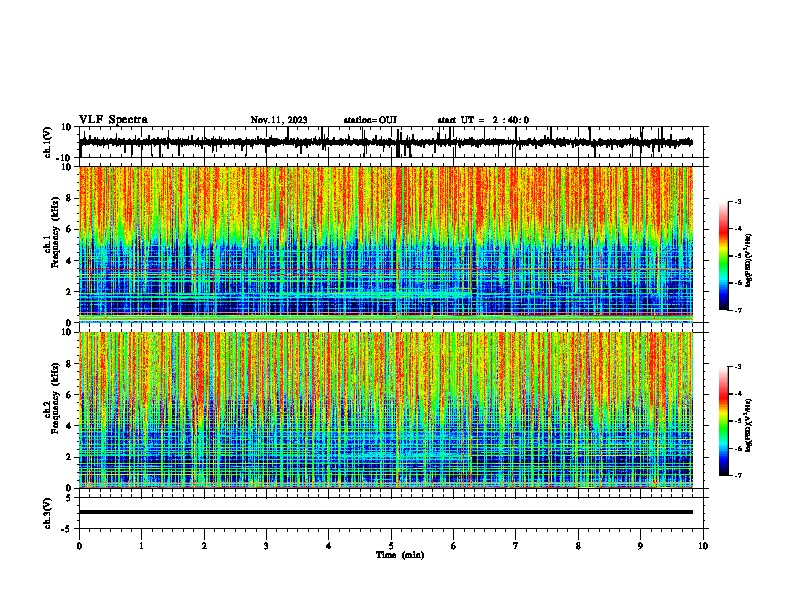Click time axis tick label "3"
Image resolution: width=792 pixels, height=612 pixels.
tap(266, 546)
